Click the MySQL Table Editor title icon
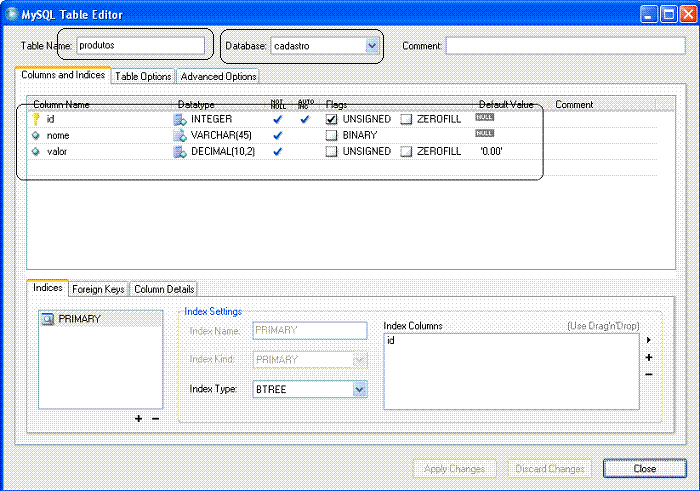This screenshot has height=491, width=700. click(12, 14)
